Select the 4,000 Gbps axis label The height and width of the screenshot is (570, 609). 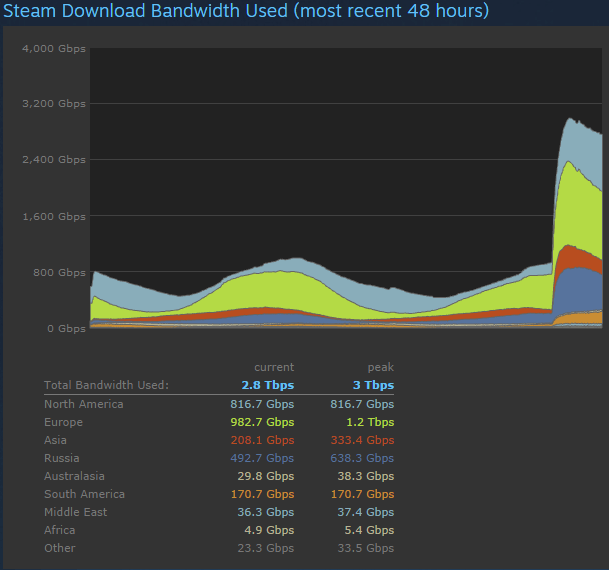[54, 49]
